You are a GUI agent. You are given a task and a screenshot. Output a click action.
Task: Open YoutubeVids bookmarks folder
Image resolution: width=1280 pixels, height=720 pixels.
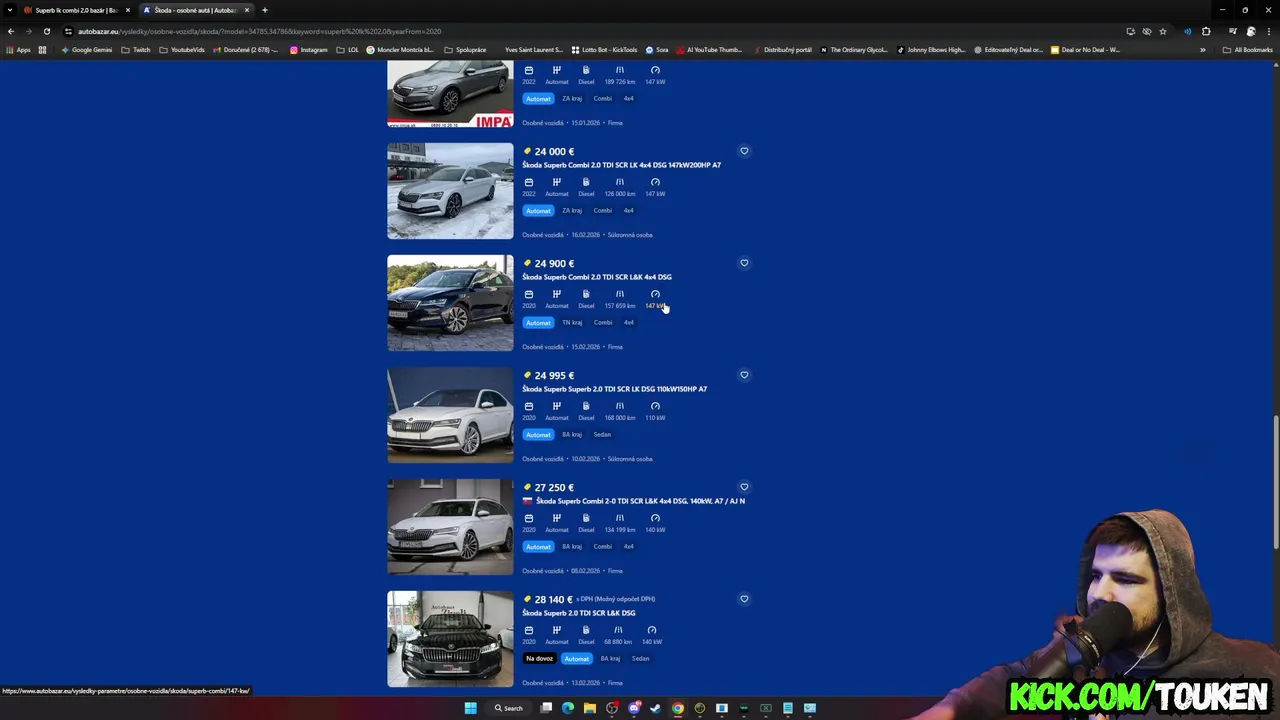(x=182, y=49)
